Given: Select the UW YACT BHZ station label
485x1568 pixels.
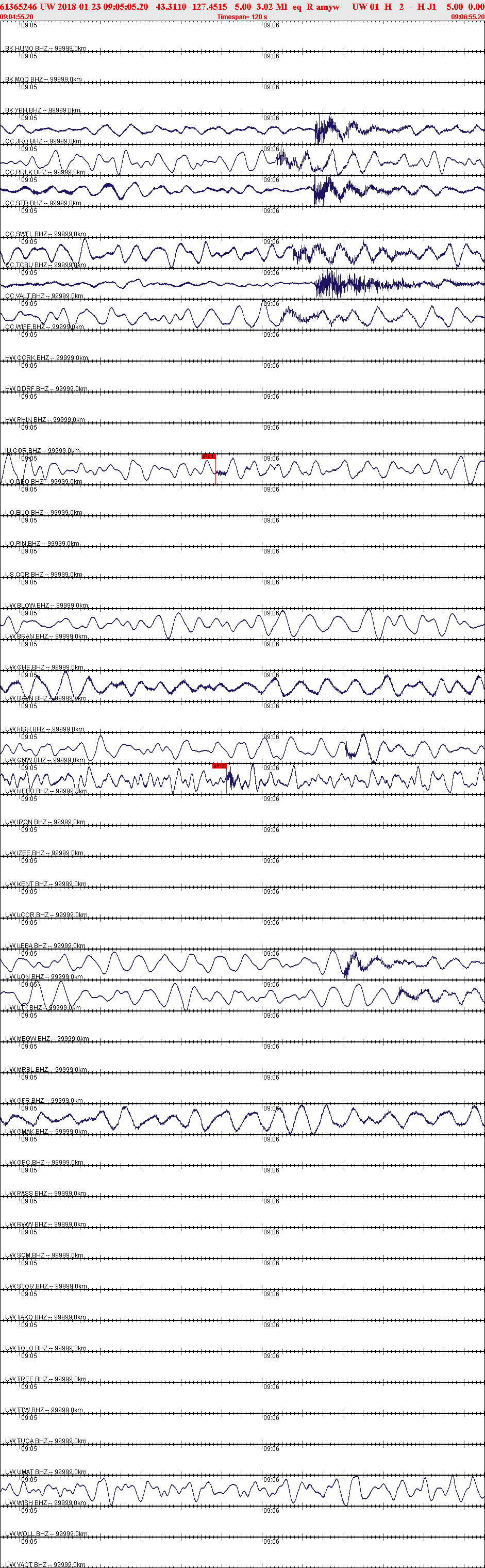Looking at the screenshot, I should click(x=46, y=1564).
